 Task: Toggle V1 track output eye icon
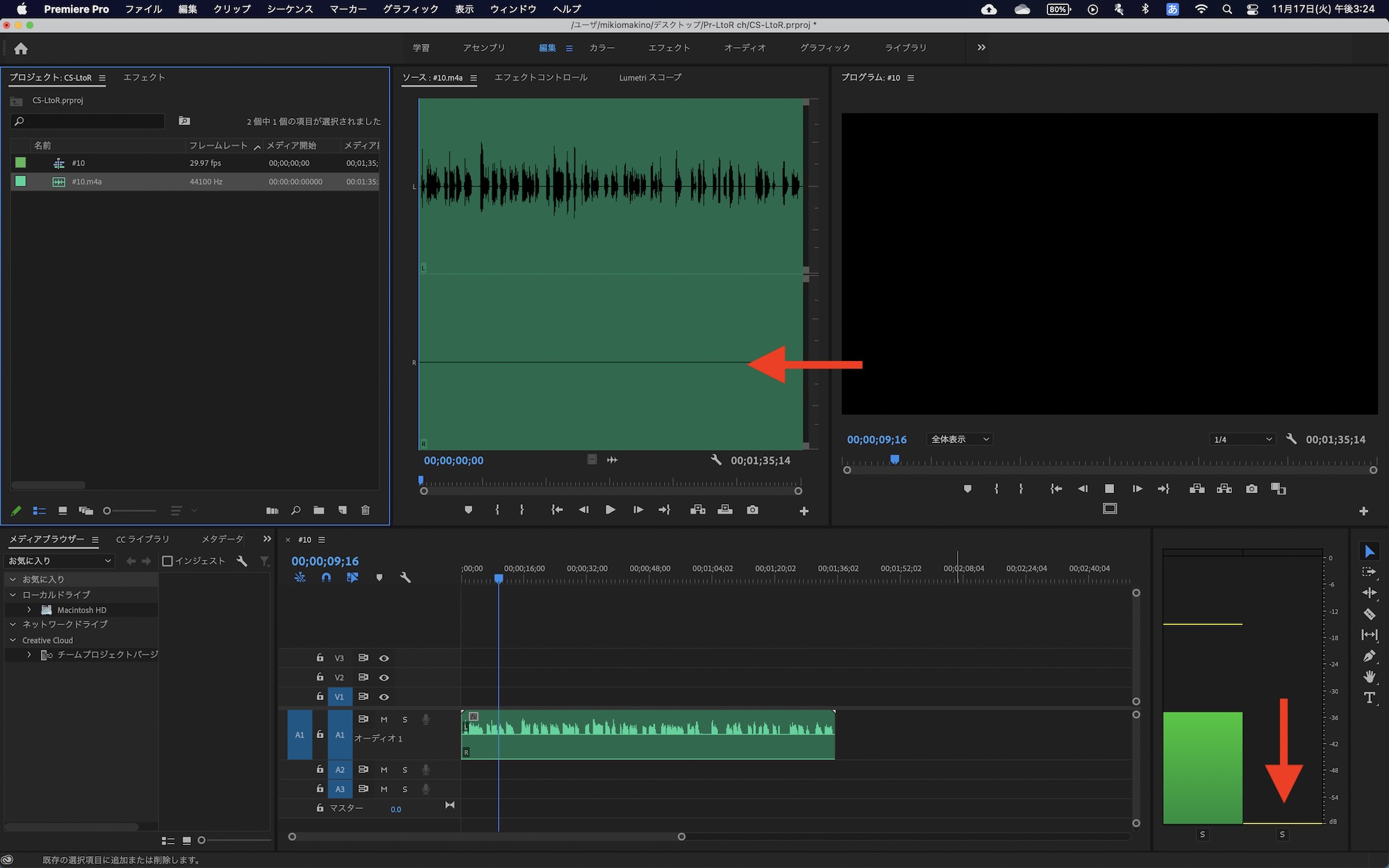(383, 696)
